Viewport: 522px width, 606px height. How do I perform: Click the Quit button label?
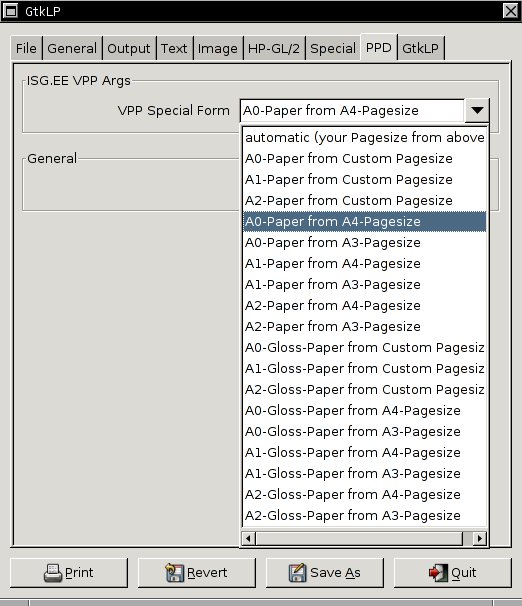point(463,573)
